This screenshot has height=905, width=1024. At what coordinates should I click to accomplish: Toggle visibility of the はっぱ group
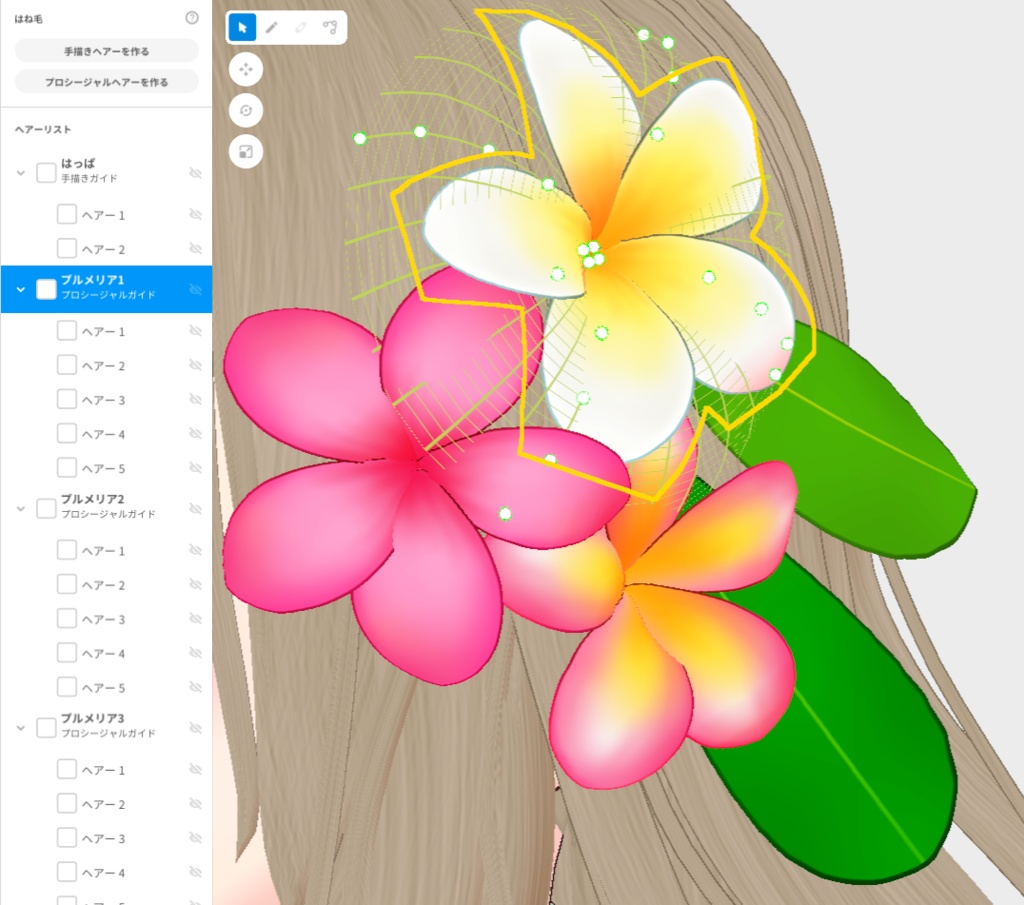click(196, 172)
